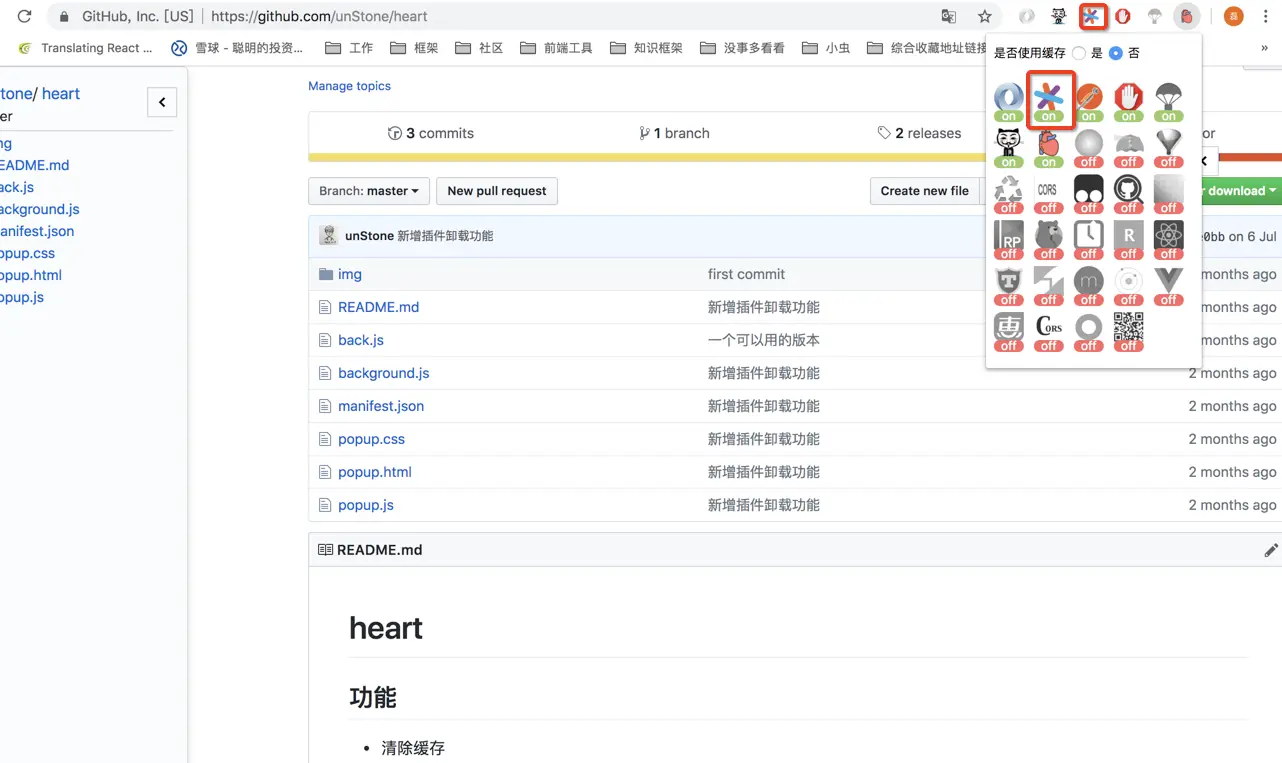
Task: Open commit message 一个可以用的版本
Action: [764, 340]
